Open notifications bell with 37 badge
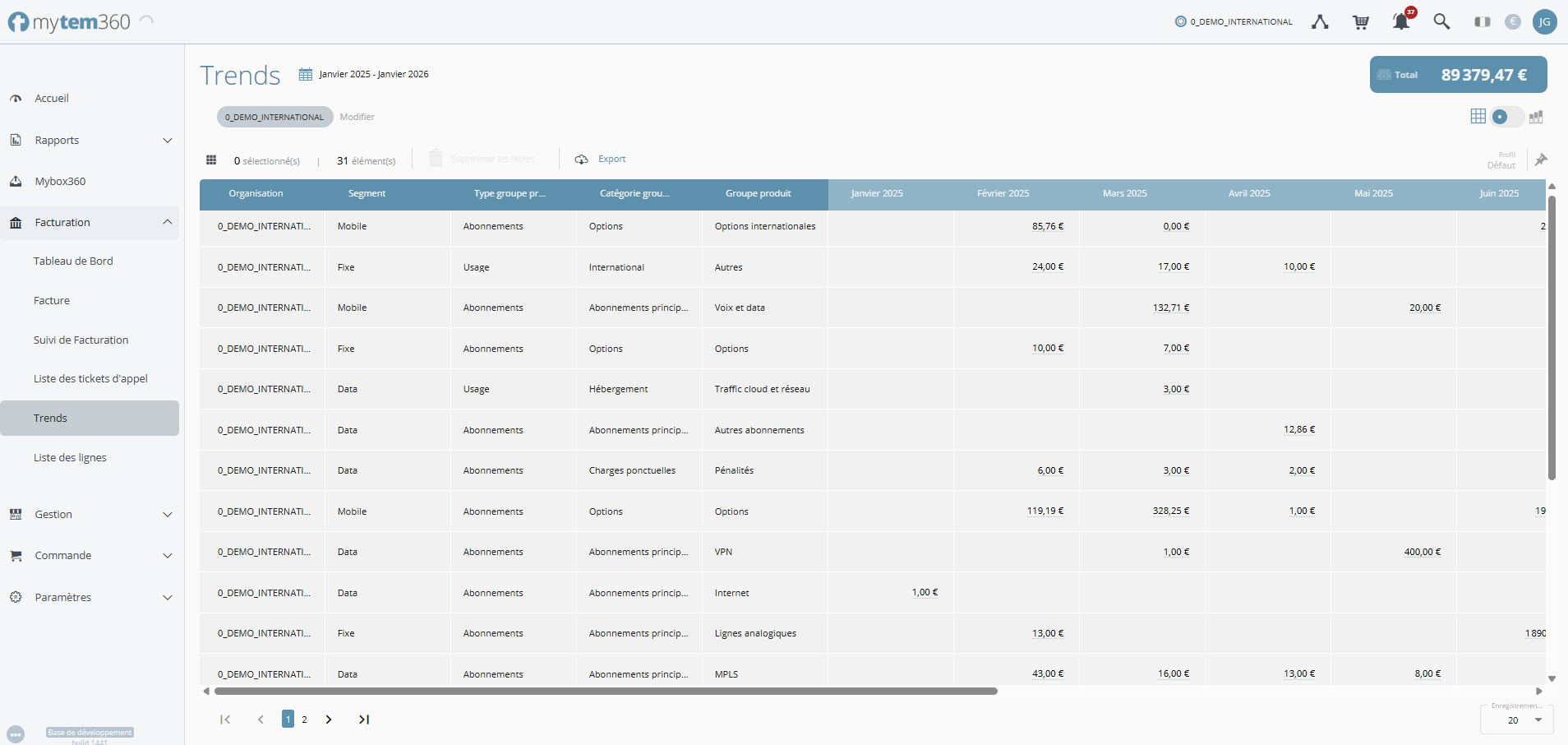This screenshot has height=745, width=1568. (x=1401, y=21)
